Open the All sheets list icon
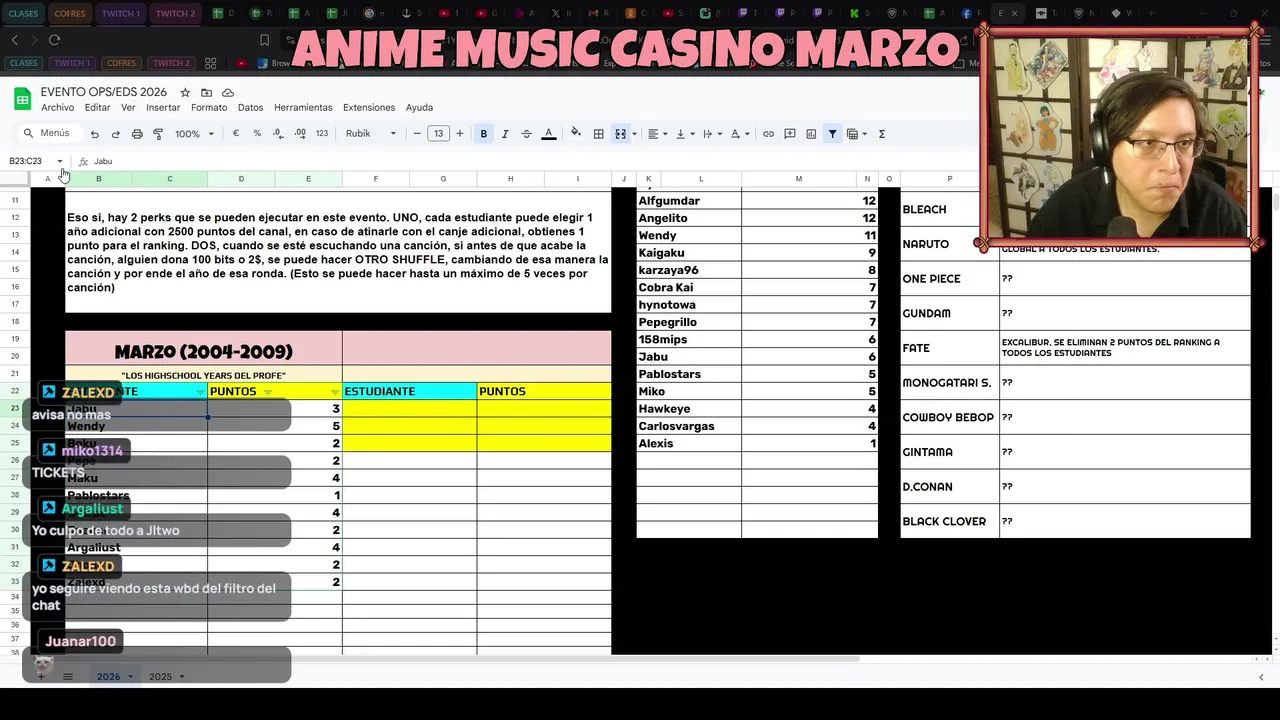Image resolution: width=1280 pixels, height=720 pixels. (x=68, y=677)
